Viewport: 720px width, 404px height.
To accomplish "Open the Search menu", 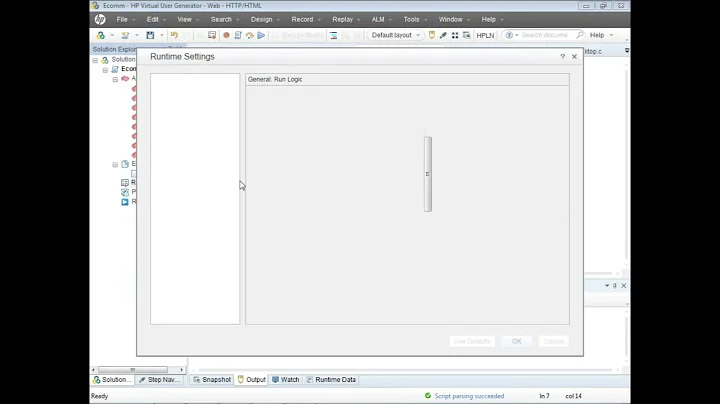I will tap(225, 19).
